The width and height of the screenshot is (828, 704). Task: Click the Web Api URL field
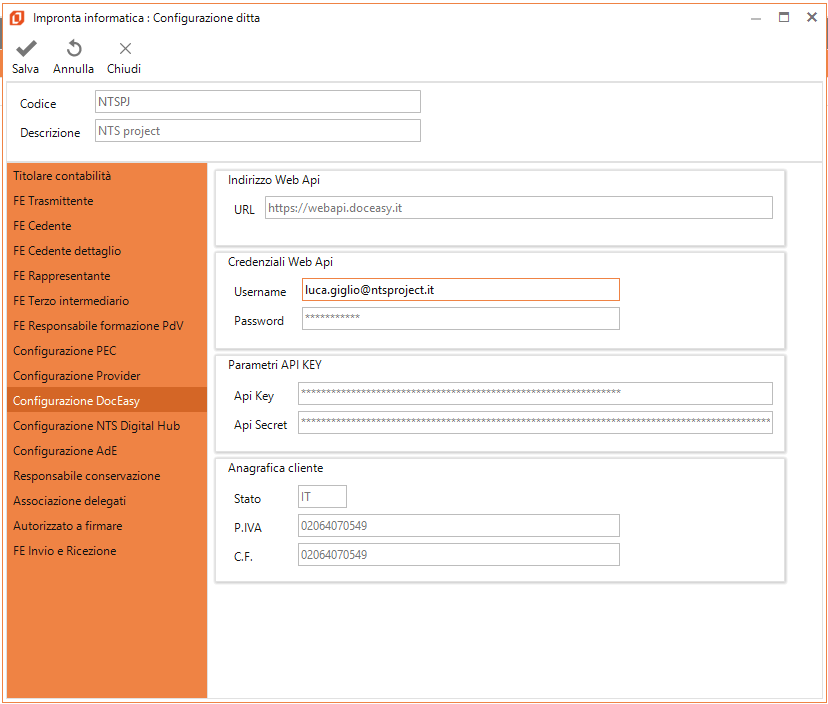(x=518, y=208)
